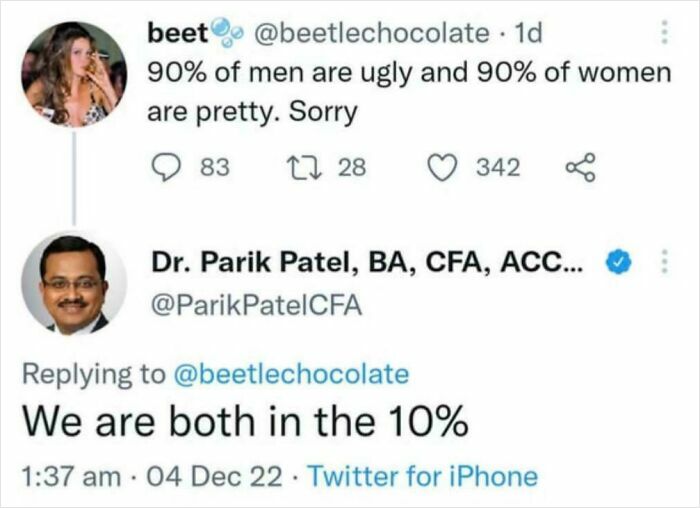
Task: Open the three-dot menu on Parik Patel's reply
Action: click(x=661, y=262)
